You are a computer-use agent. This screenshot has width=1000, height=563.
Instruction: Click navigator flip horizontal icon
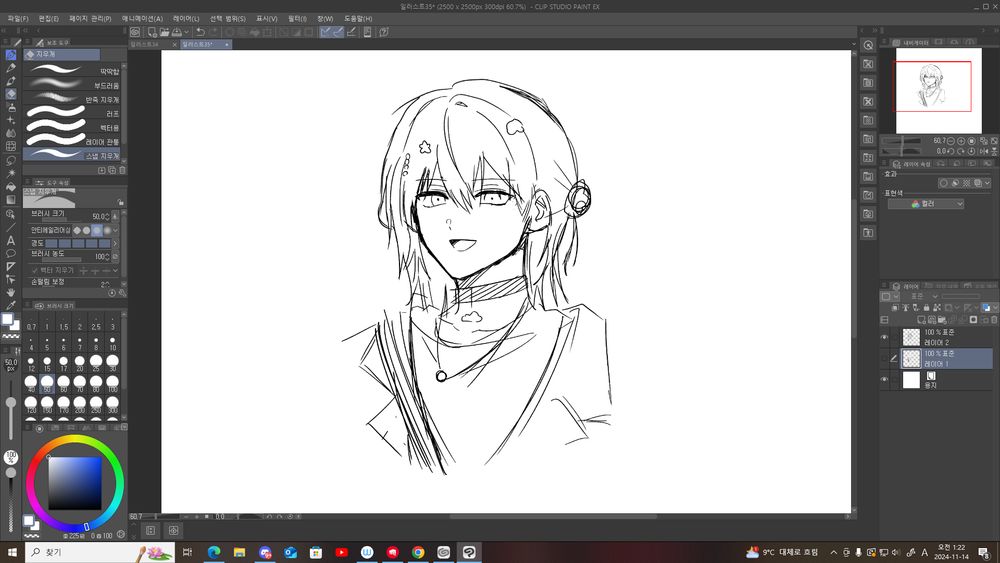[x=983, y=152]
